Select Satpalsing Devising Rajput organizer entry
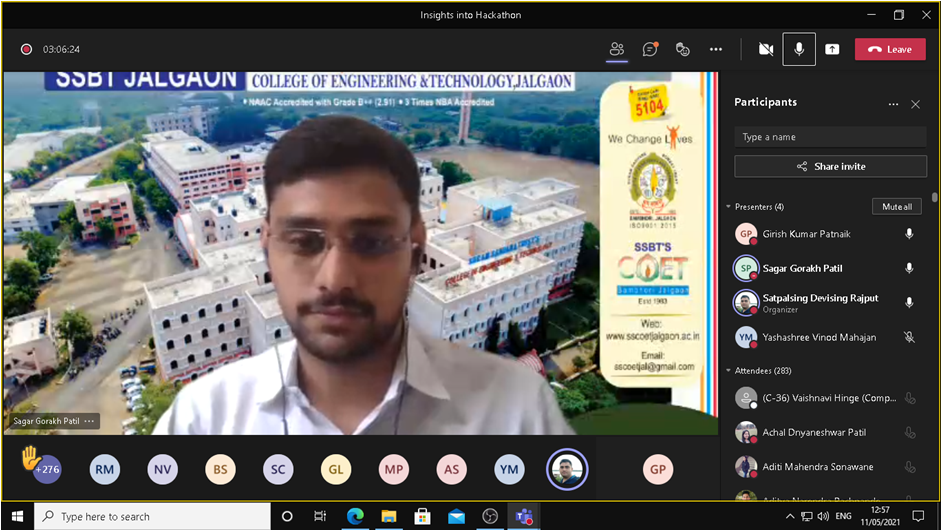This screenshot has width=942, height=531. (823, 303)
